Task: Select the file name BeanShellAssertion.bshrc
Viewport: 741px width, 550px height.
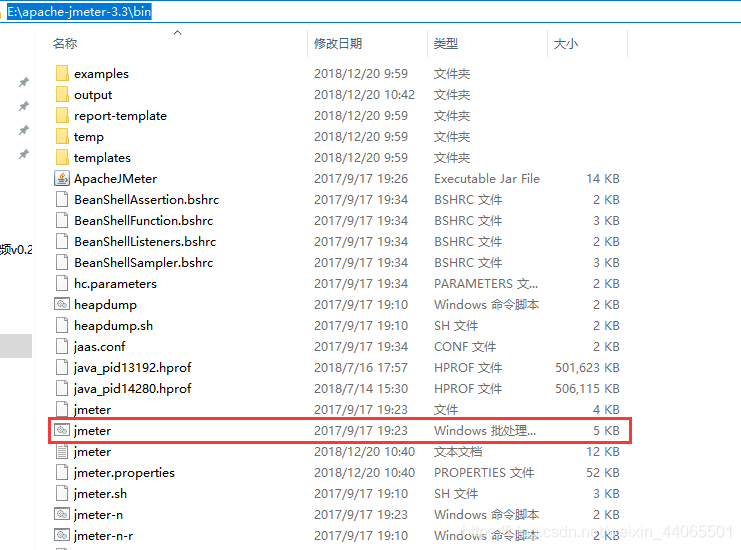Action: tap(146, 199)
